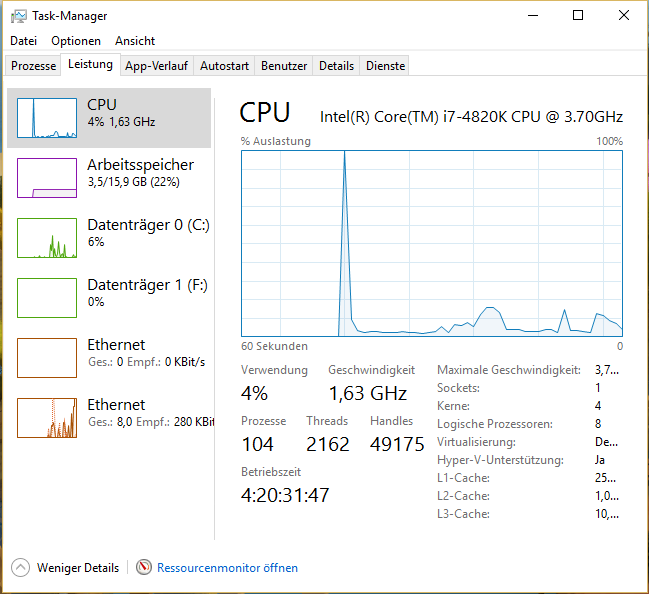The height and width of the screenshot is (594, 649).
Task: Select Datenträger 1 (F:) disk graph
Action: (x=47, y=298)
